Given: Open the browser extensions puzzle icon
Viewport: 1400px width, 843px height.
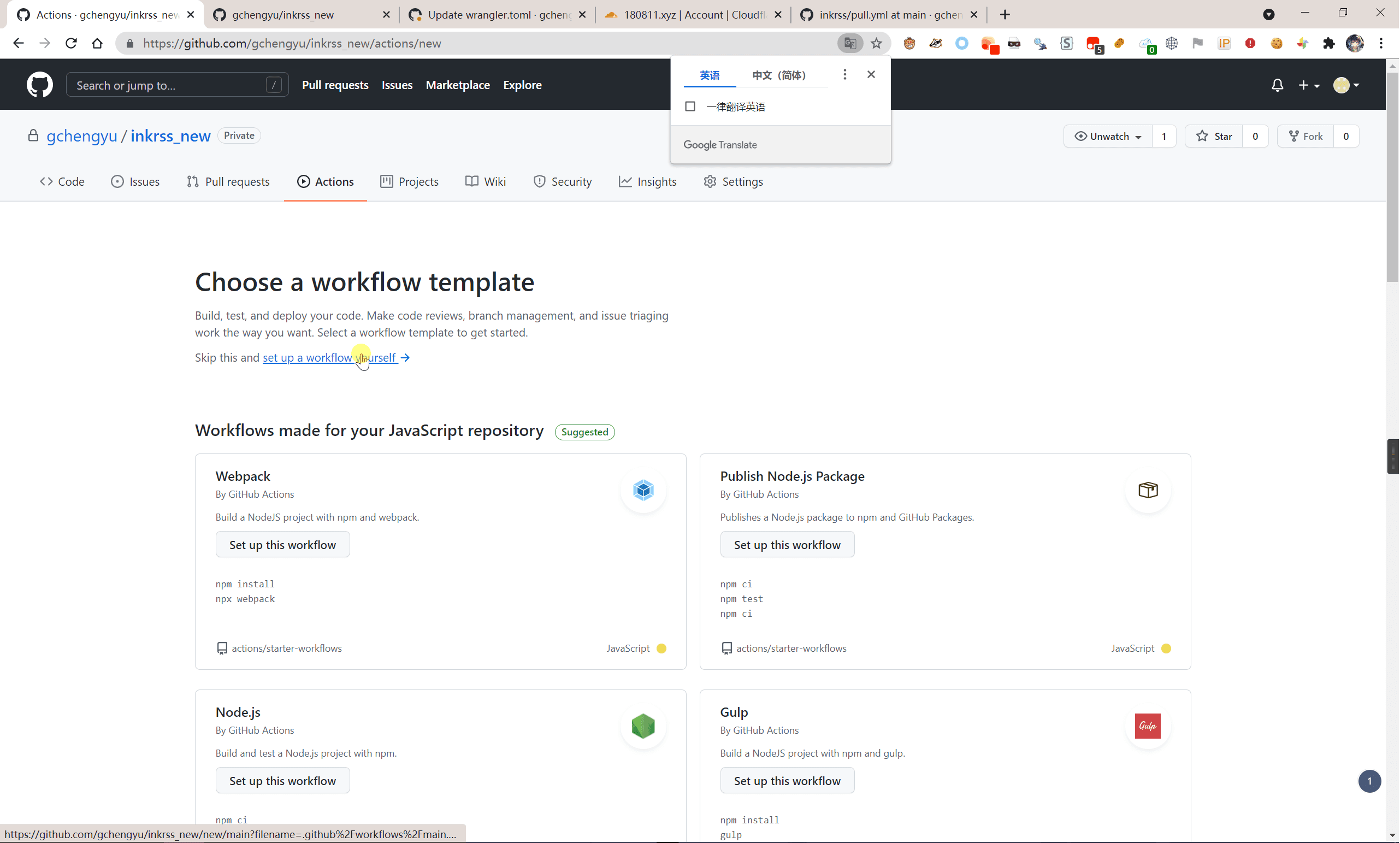Looking at the screenshot, I should tap(1328, 43).
